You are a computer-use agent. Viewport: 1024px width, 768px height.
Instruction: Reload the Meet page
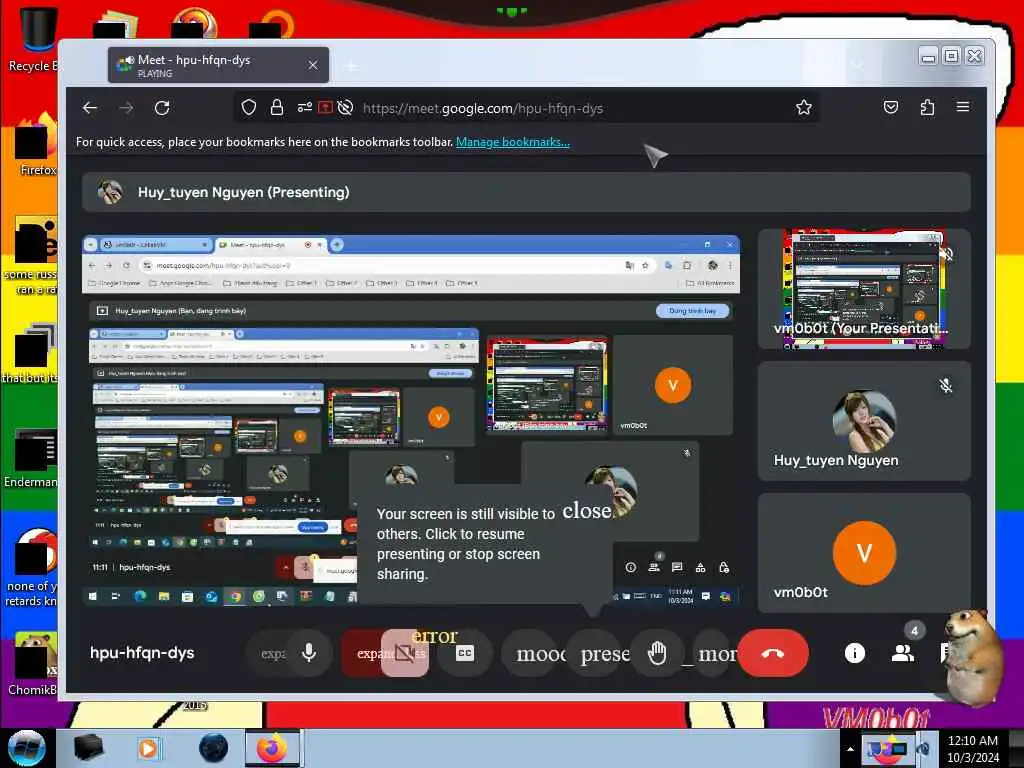point(162,108)
